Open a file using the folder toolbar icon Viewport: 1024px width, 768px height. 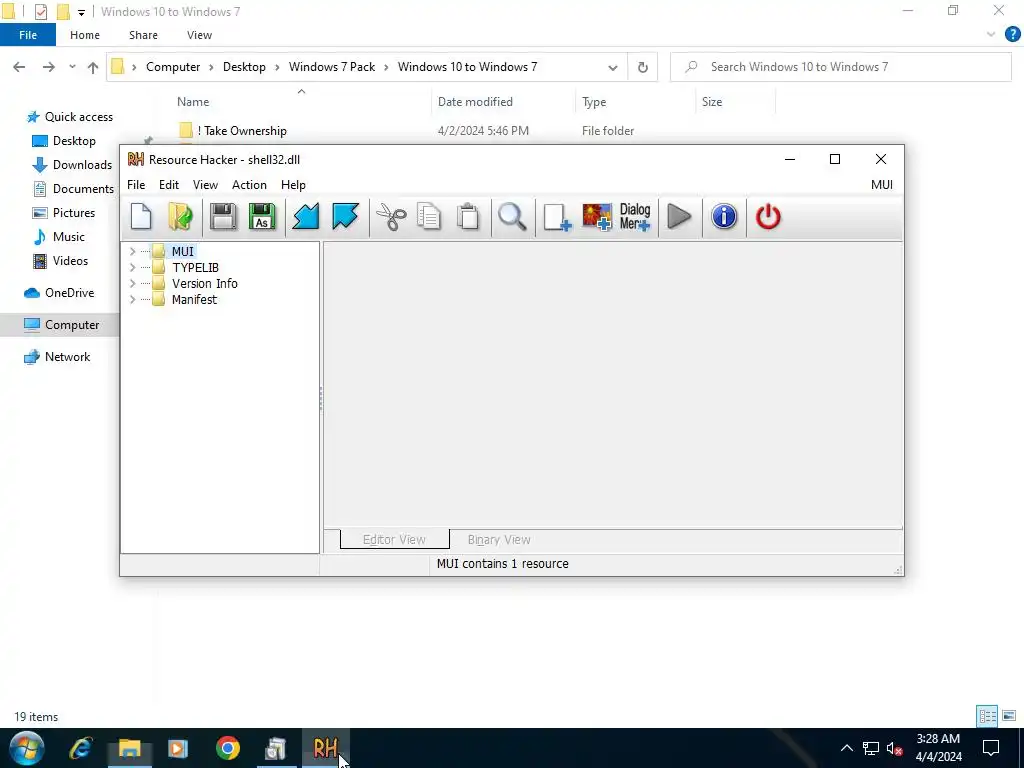(180, 217)
